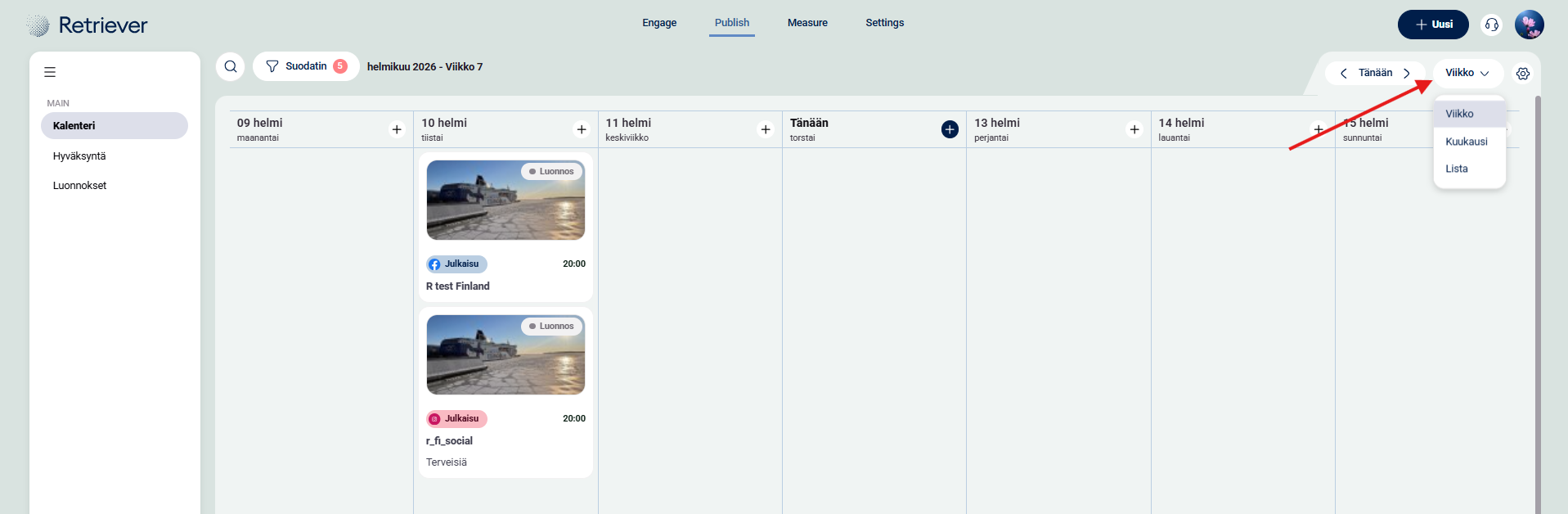The image size is (1568, 514).
Task: Add post on 11 helmi
Action: 766,129
